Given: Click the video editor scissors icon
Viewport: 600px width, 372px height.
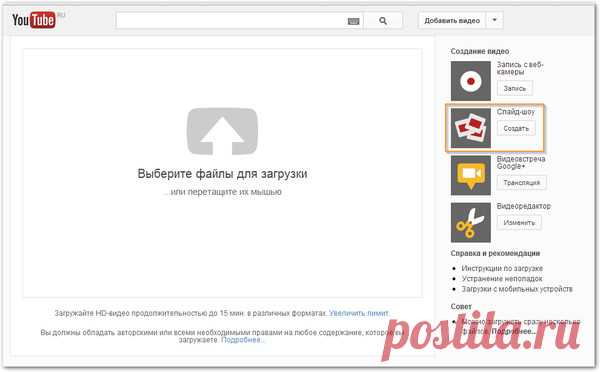Looking at the screenshot, I should pos(471,222).
